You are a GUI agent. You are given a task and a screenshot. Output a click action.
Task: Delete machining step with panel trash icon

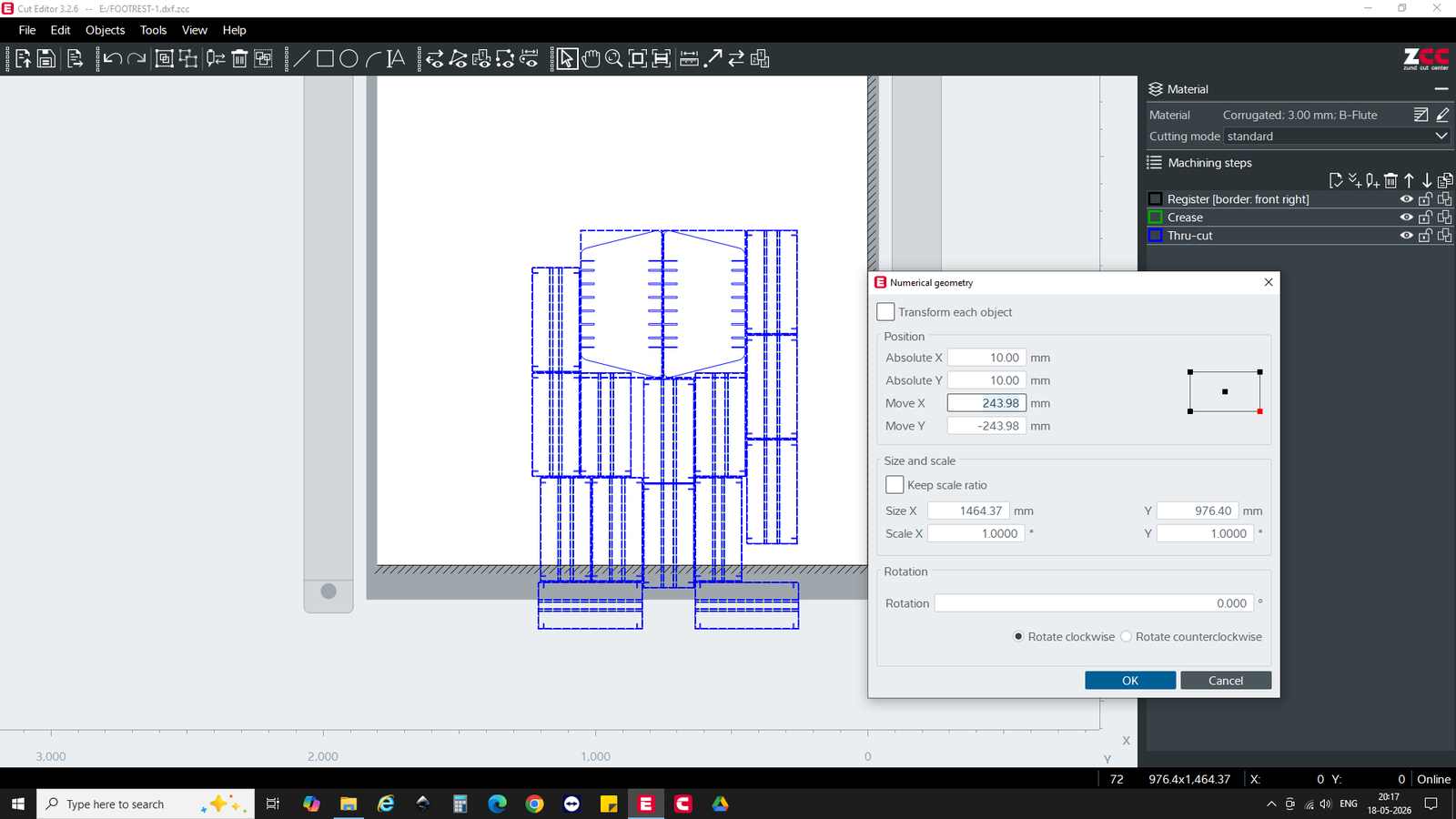1390,180
